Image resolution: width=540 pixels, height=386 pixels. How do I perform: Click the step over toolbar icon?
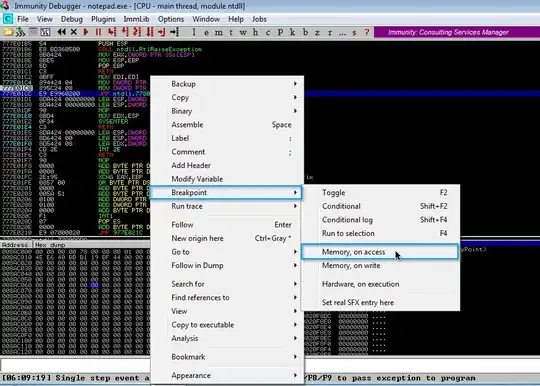click(125, 32)
